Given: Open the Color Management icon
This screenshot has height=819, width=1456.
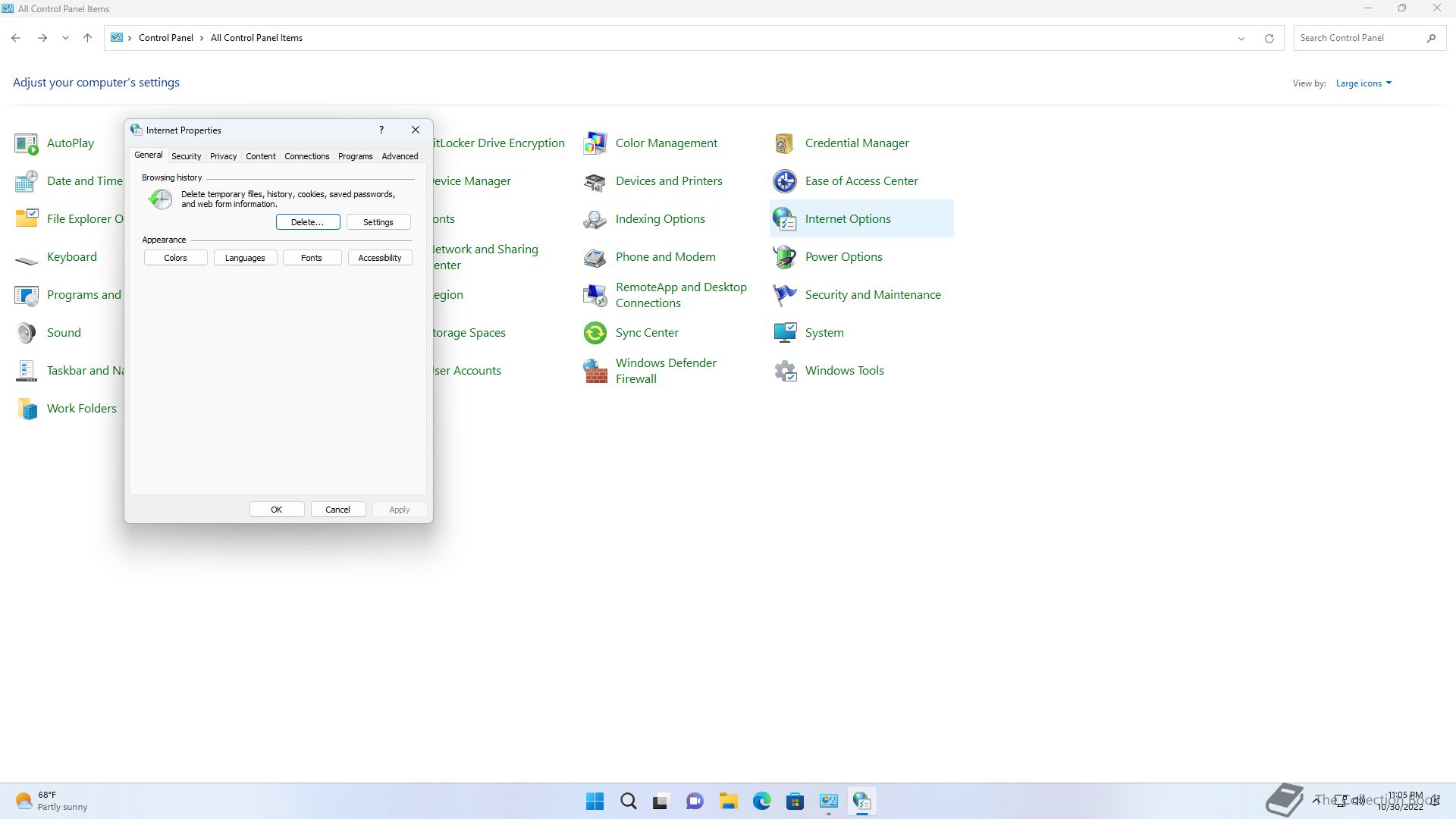Looking at the screenshot, I should pyautogui.click(x=595, y=143).
